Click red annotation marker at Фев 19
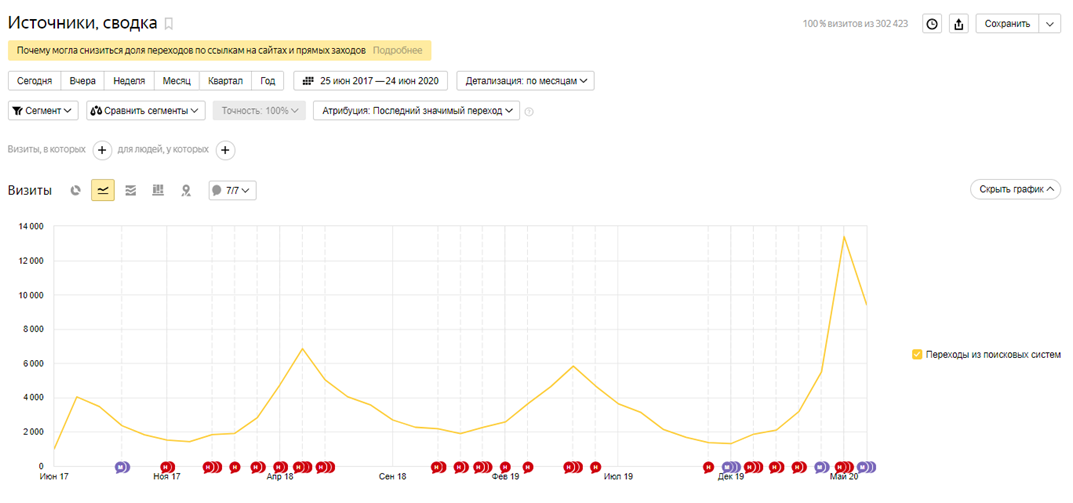 click(505, 467)
